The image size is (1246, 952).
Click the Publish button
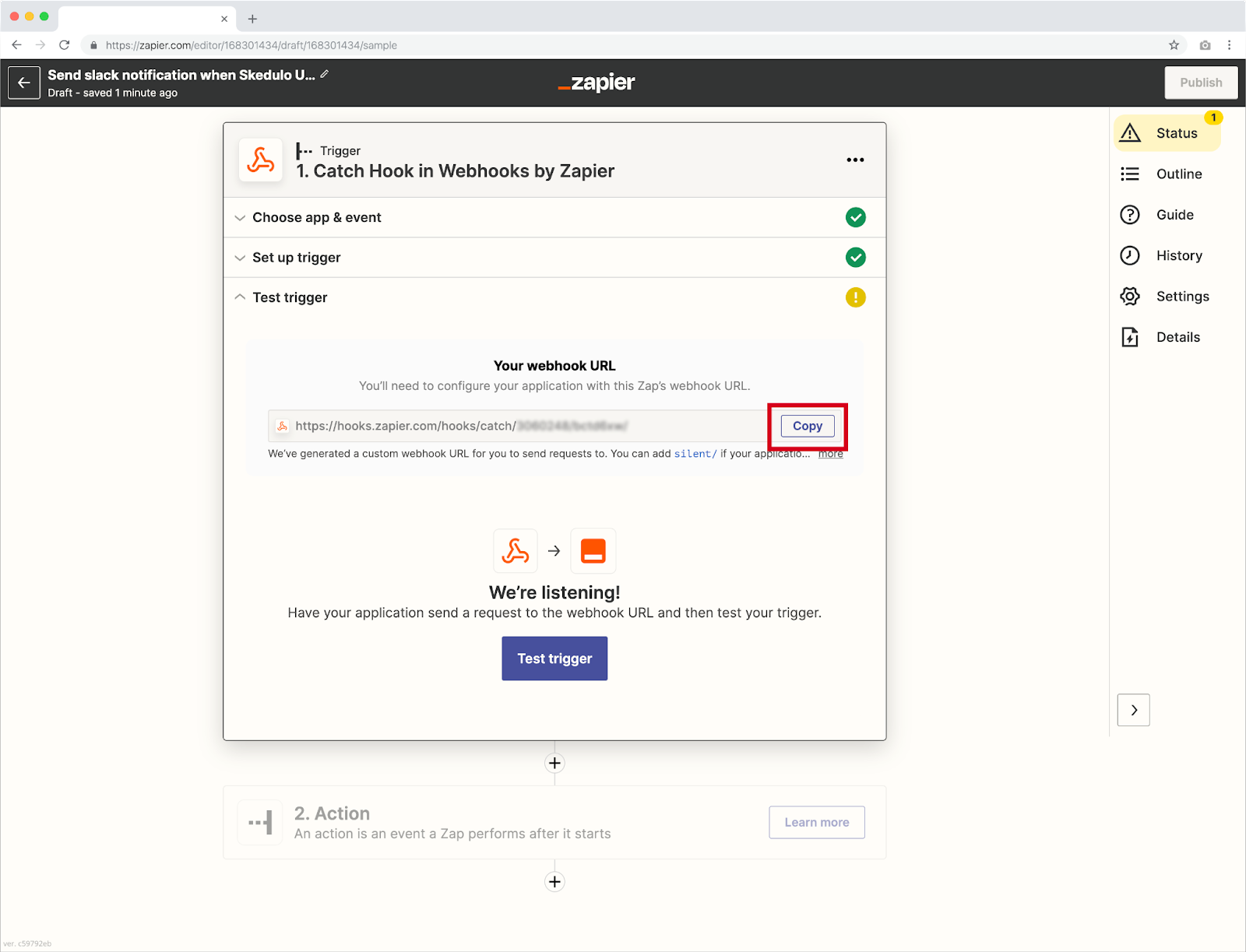pyautogui.click(x=1201, y=83)
